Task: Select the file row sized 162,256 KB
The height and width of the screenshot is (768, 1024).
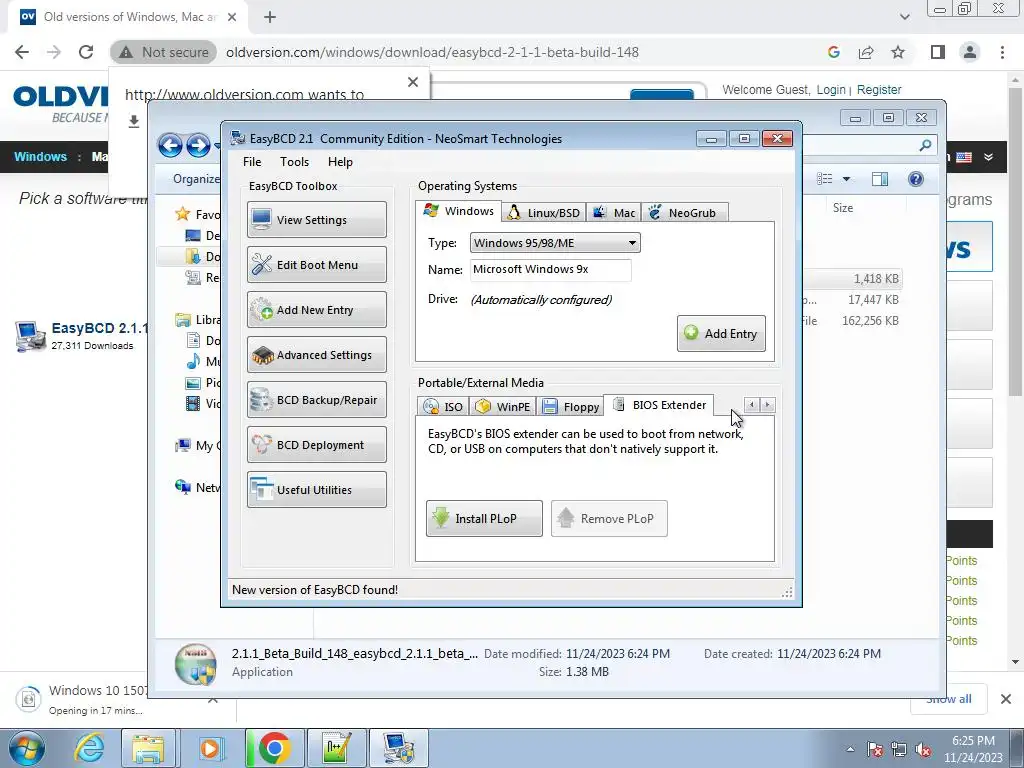Action: (x=852, y=321)
